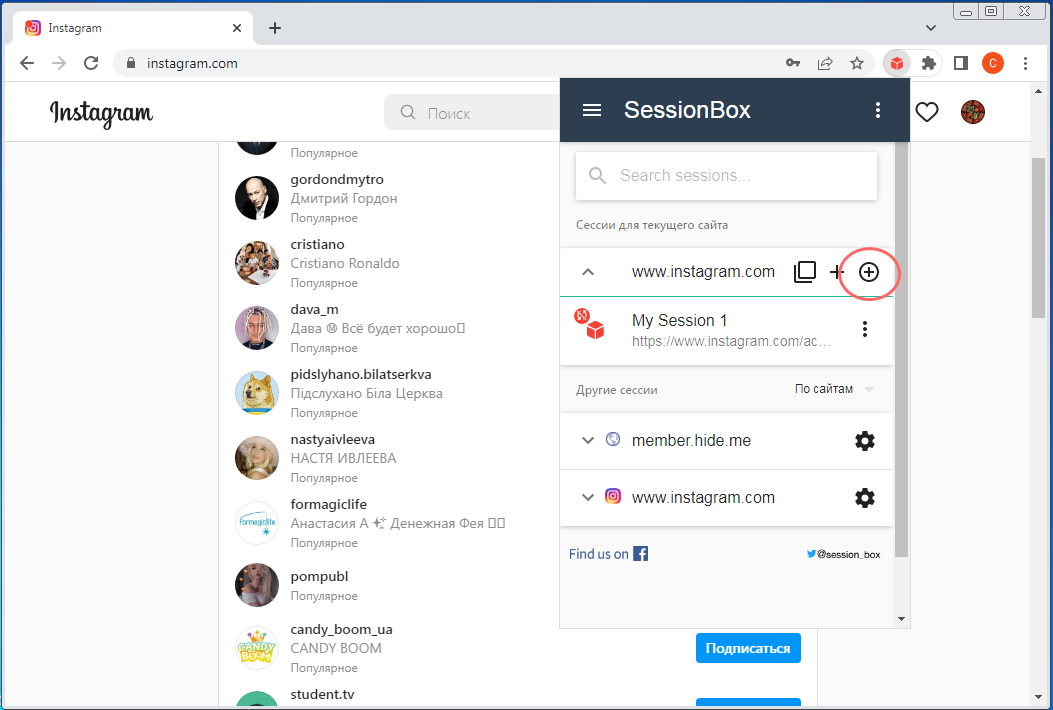
Task: Expand the lower www.instagram.com session group
Action: click(x=588, y=498)
